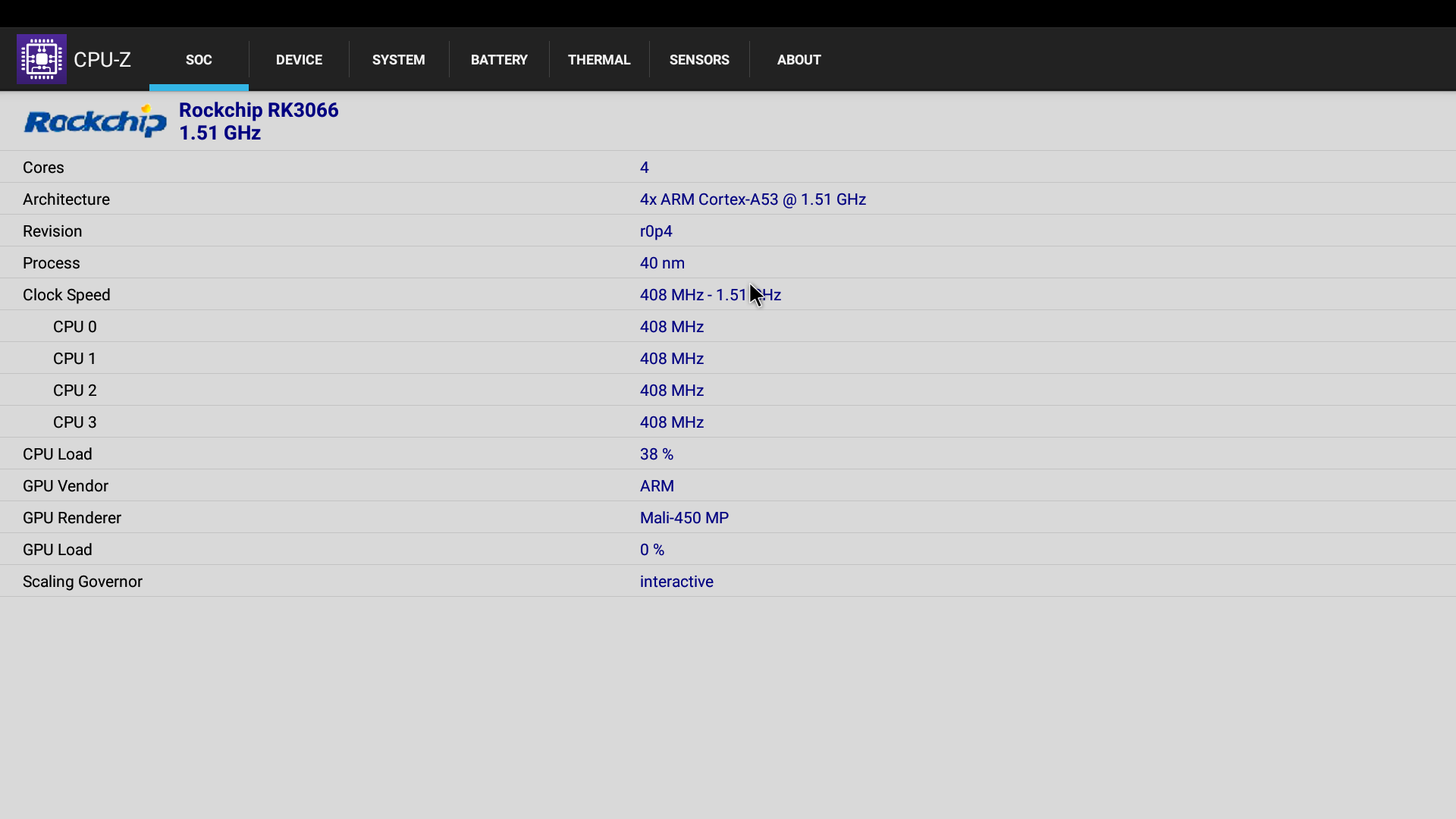Switch to the ABOUT tab
Image resolution: width=1456 pixels, height=819 pixels.
coord(799,60)
